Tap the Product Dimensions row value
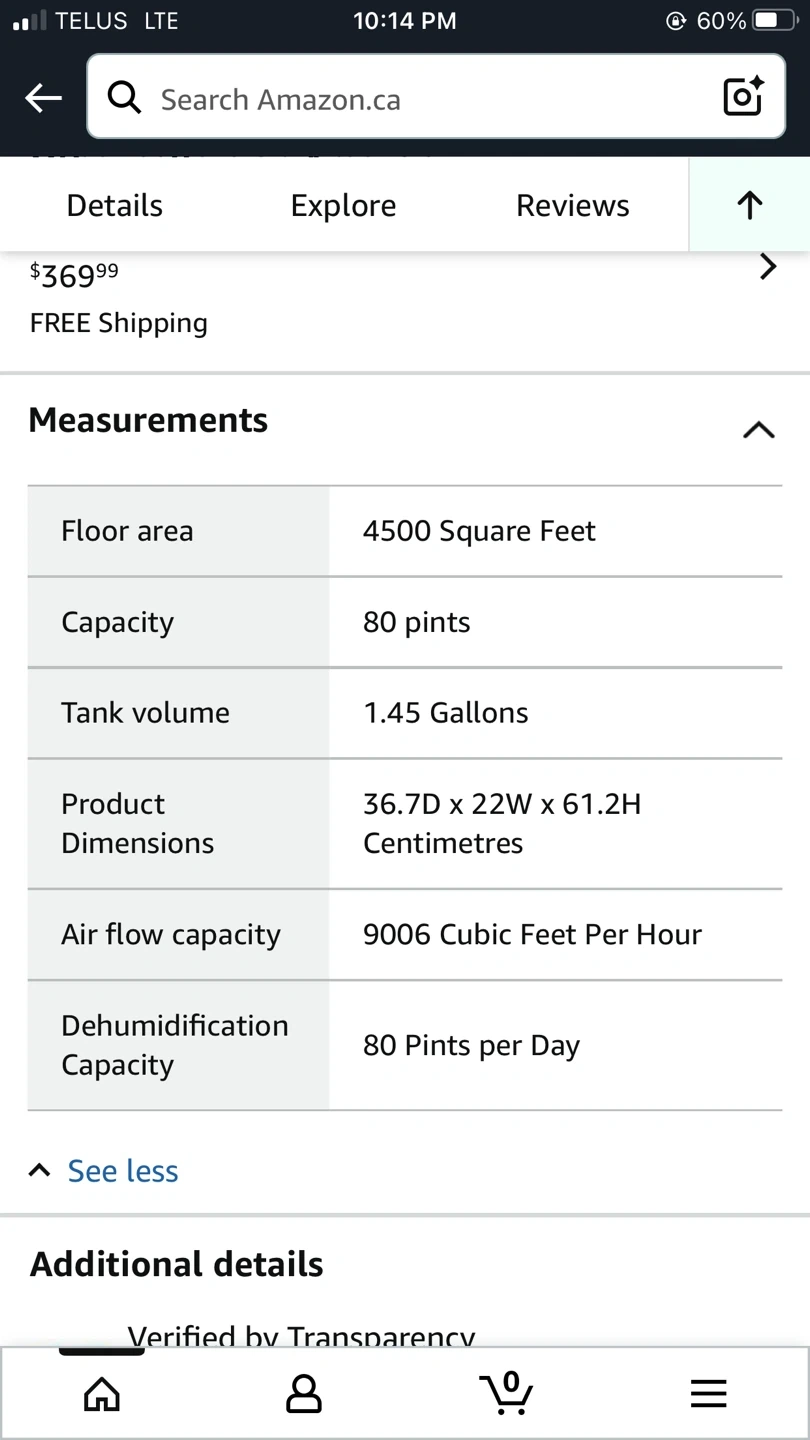810x1440 pixels. [502, 823]
